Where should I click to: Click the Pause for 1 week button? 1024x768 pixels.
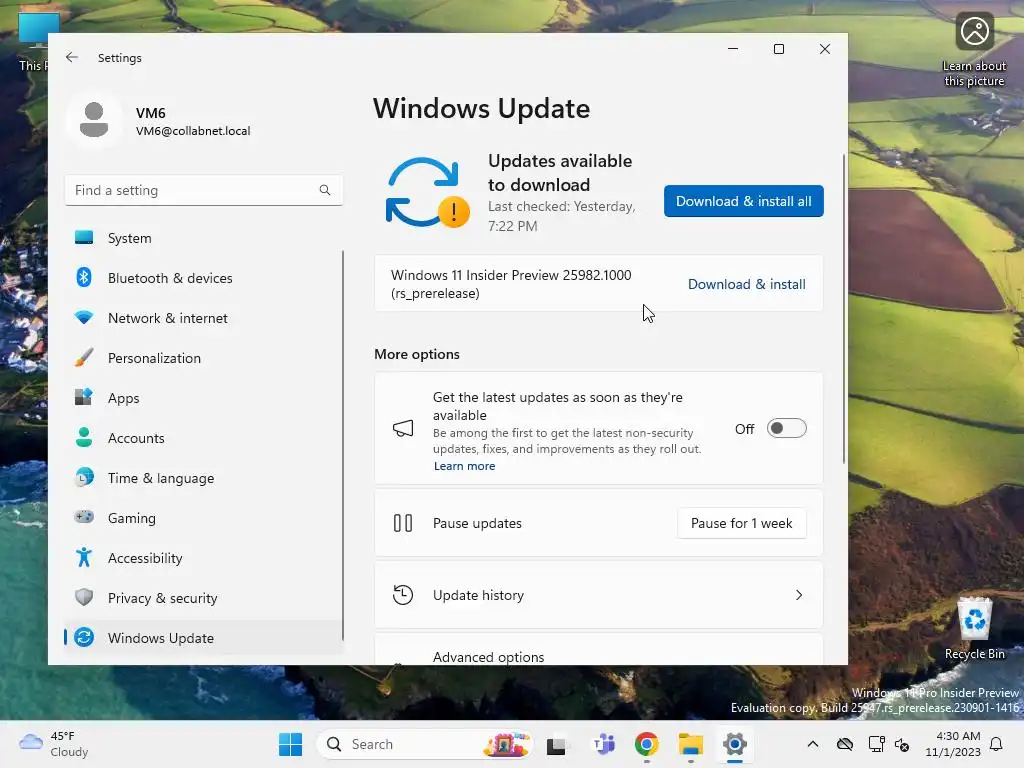(742, 523)
